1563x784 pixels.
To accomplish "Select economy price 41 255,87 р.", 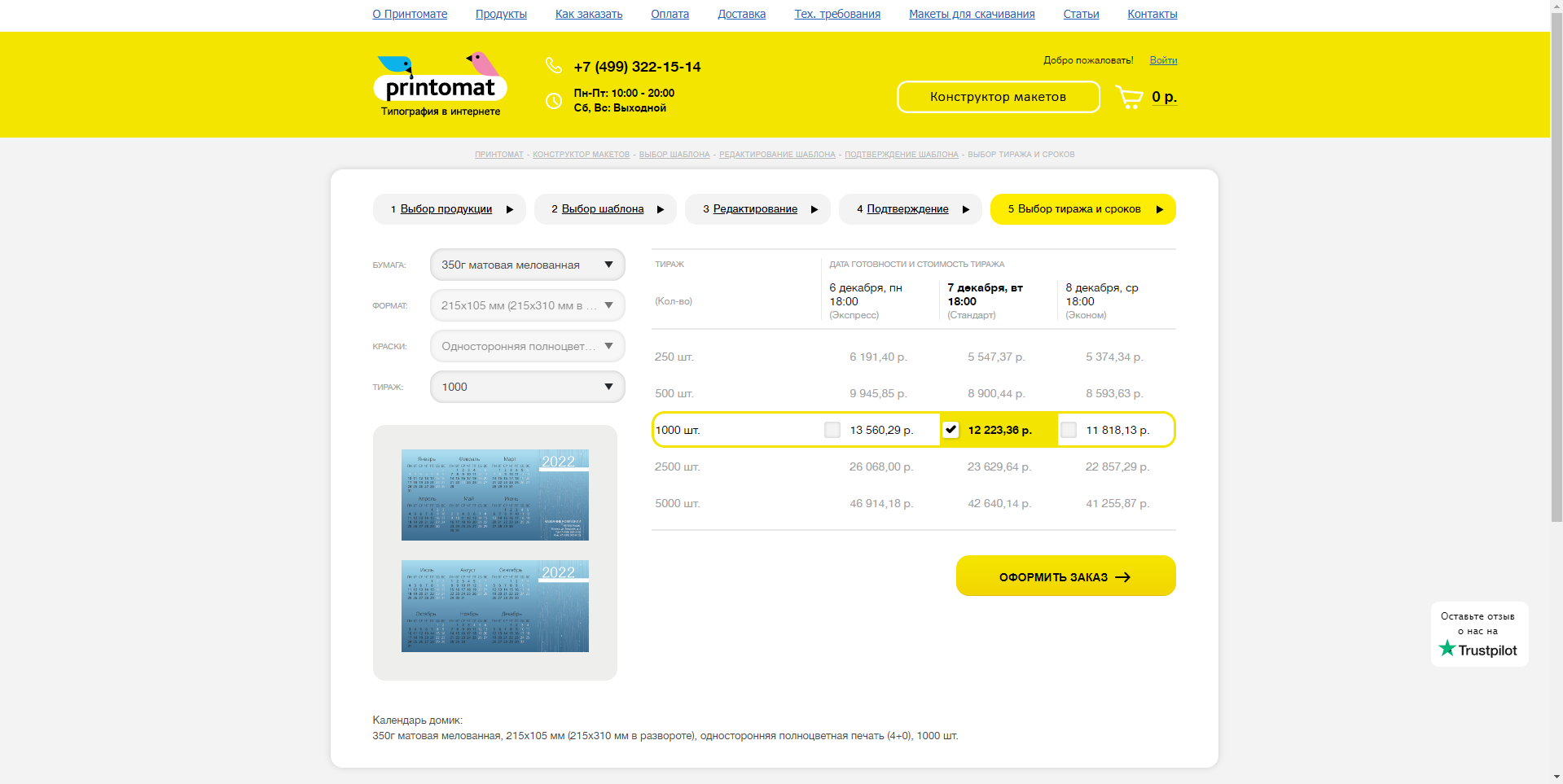I will (1117, 503).
